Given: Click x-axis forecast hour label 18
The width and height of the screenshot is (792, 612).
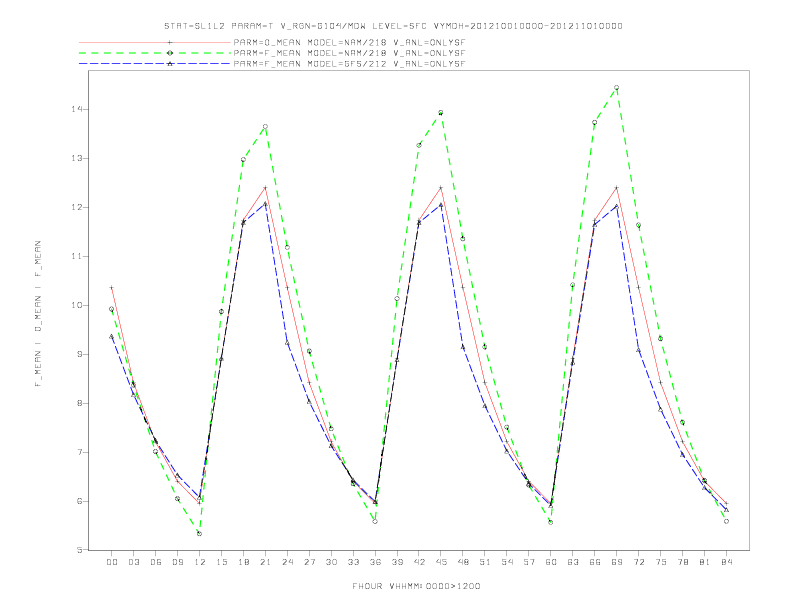Looking at the screenshot, I should [x=243, y=562].
